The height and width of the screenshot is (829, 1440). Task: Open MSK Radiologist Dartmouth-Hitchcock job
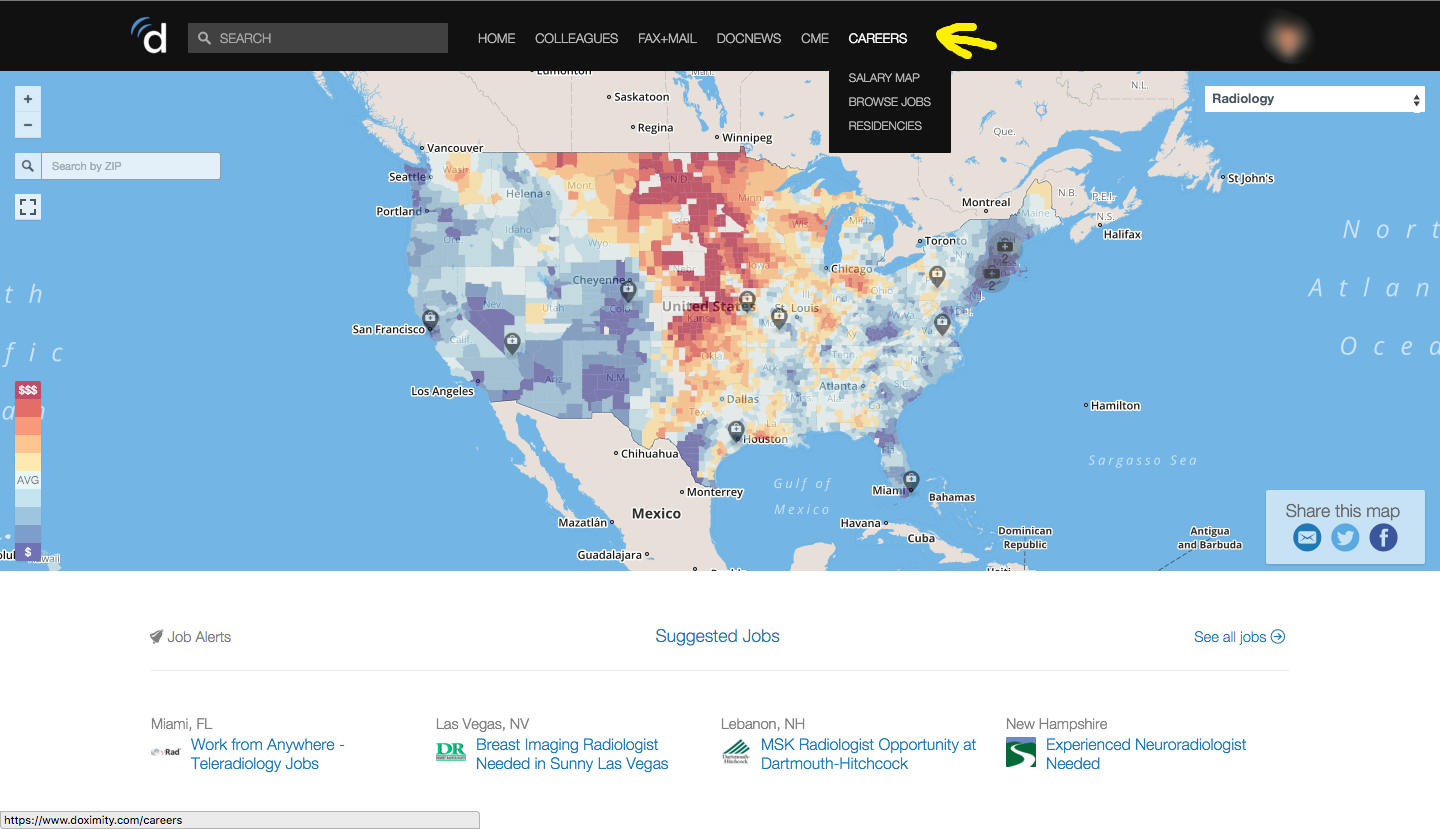coord(868,754)
